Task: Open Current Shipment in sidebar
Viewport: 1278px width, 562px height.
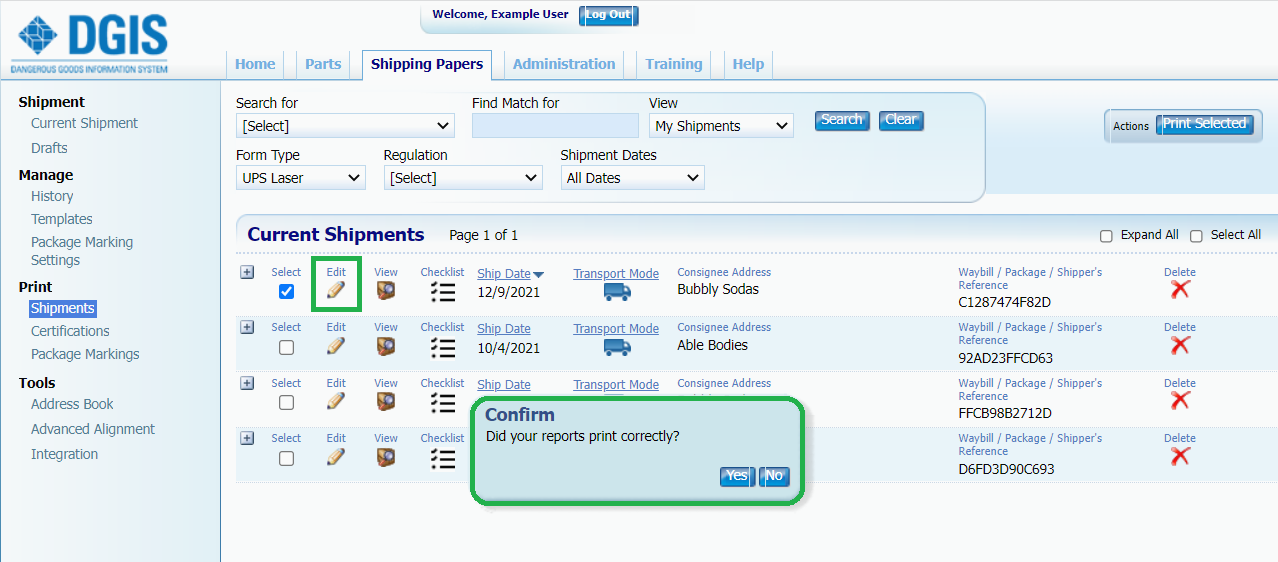Action: pos(84,123)
